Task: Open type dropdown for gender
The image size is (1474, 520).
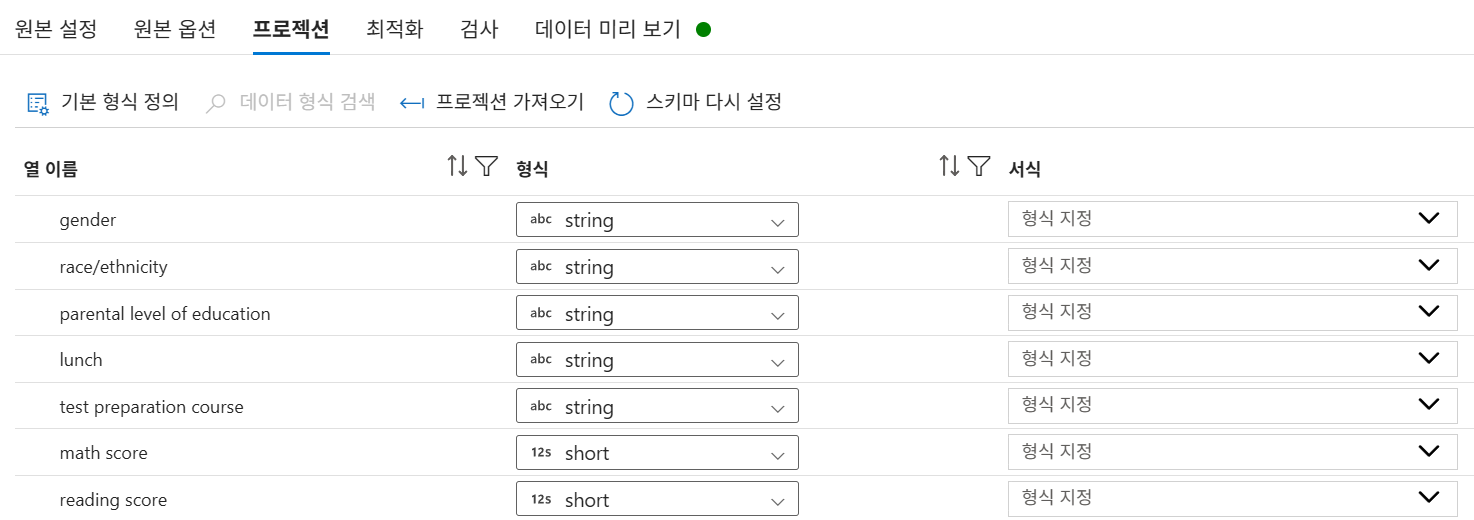Action: [657, 221]
